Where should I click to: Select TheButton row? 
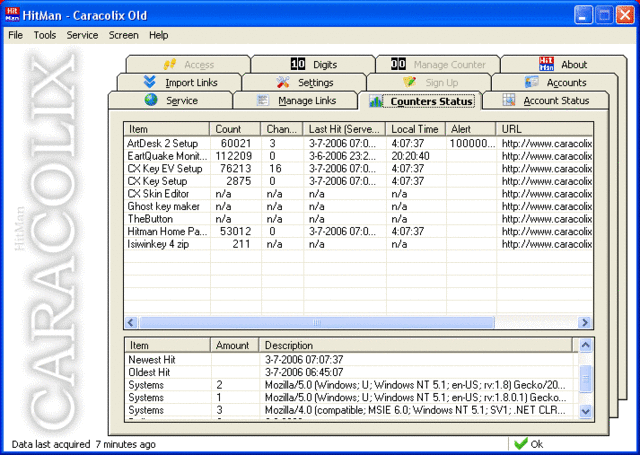tap(358, 219)
